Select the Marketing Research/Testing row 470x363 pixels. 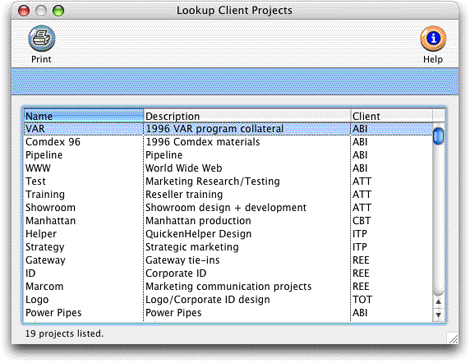pyautogui.click(x=228, y=181)
